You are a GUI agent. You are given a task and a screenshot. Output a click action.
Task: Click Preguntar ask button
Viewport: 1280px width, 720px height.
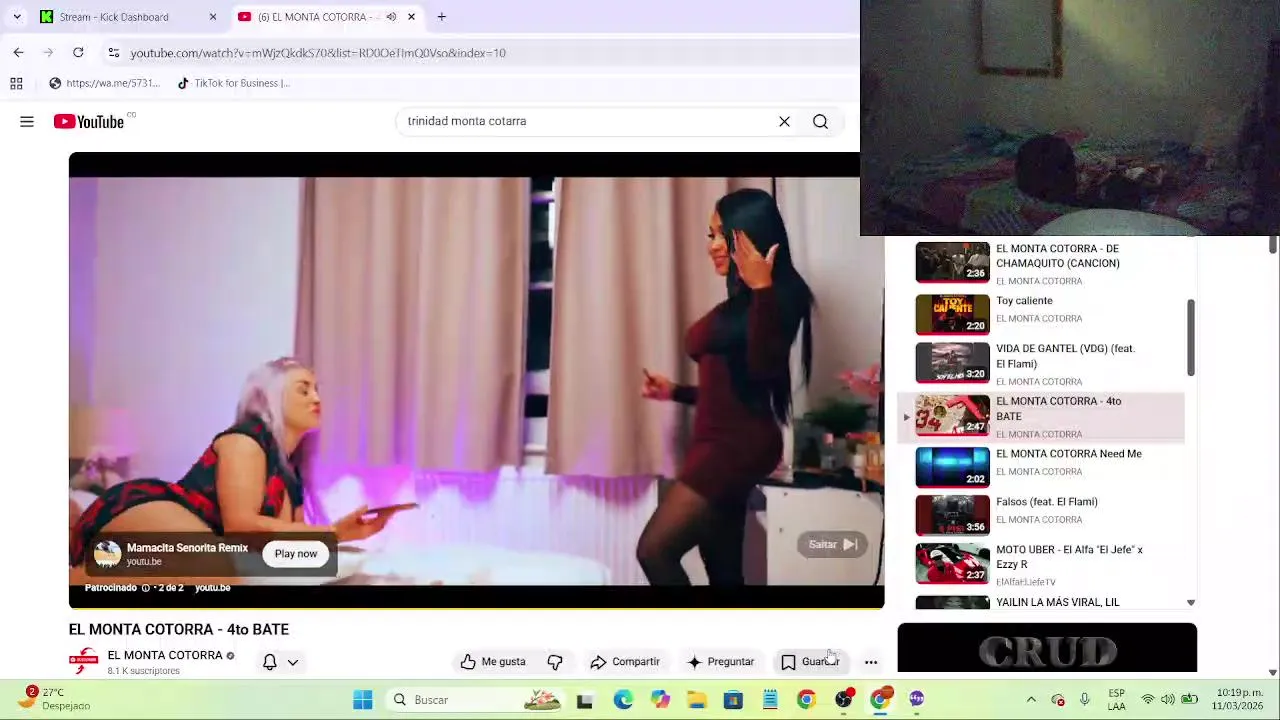(x=721, y=661)
